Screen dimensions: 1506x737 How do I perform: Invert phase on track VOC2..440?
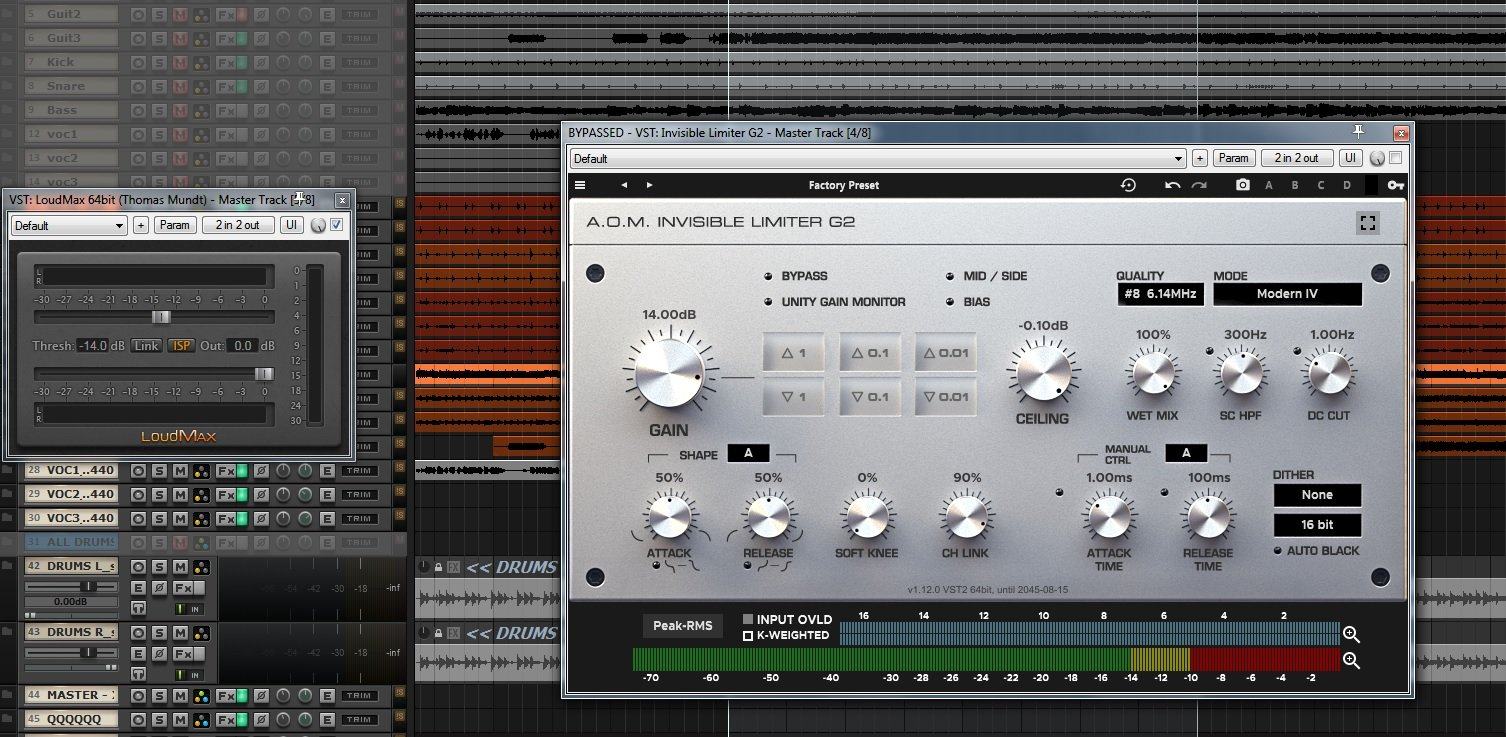click(261, 495)
